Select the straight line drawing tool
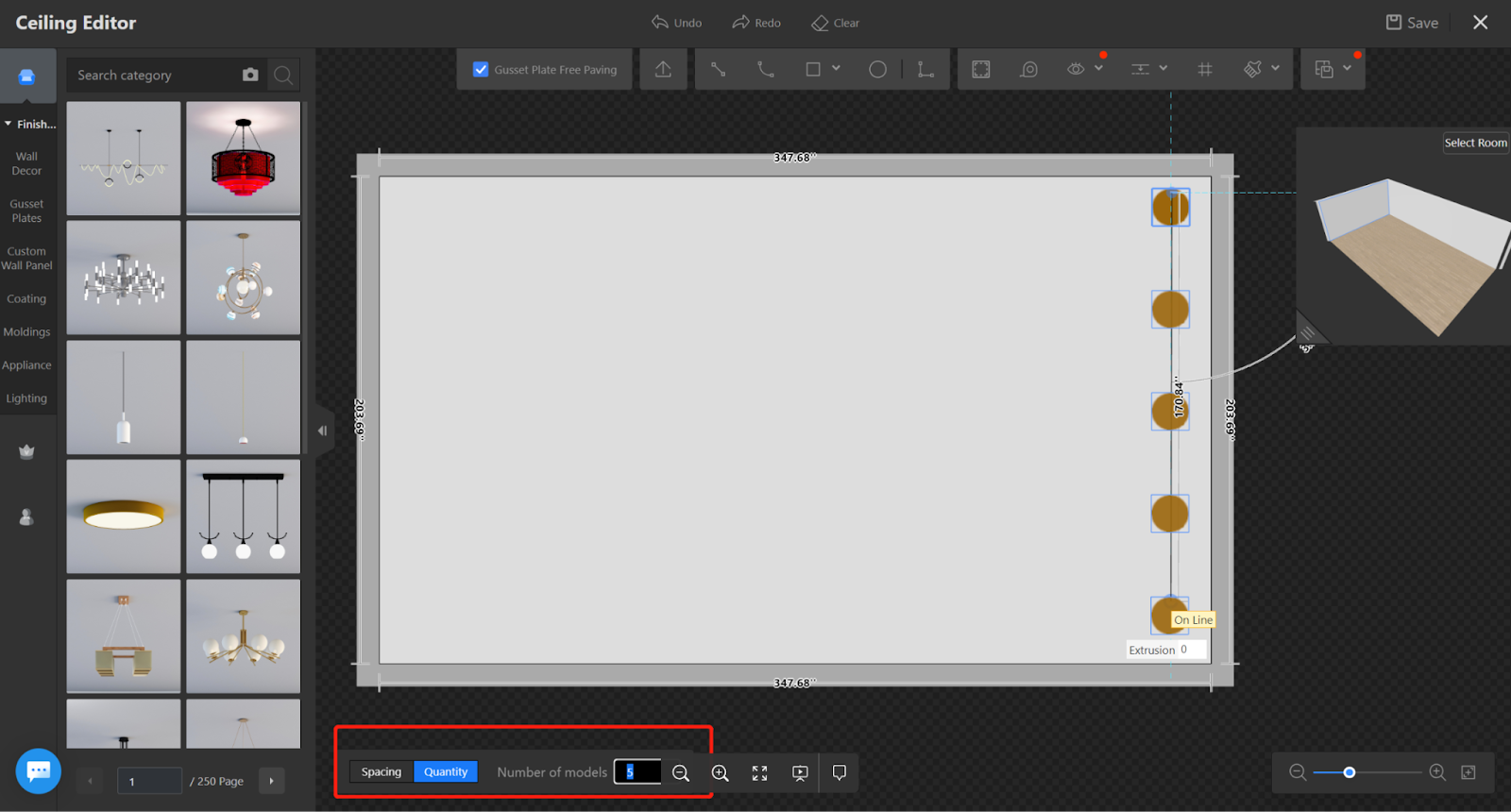 click(719, 69)
